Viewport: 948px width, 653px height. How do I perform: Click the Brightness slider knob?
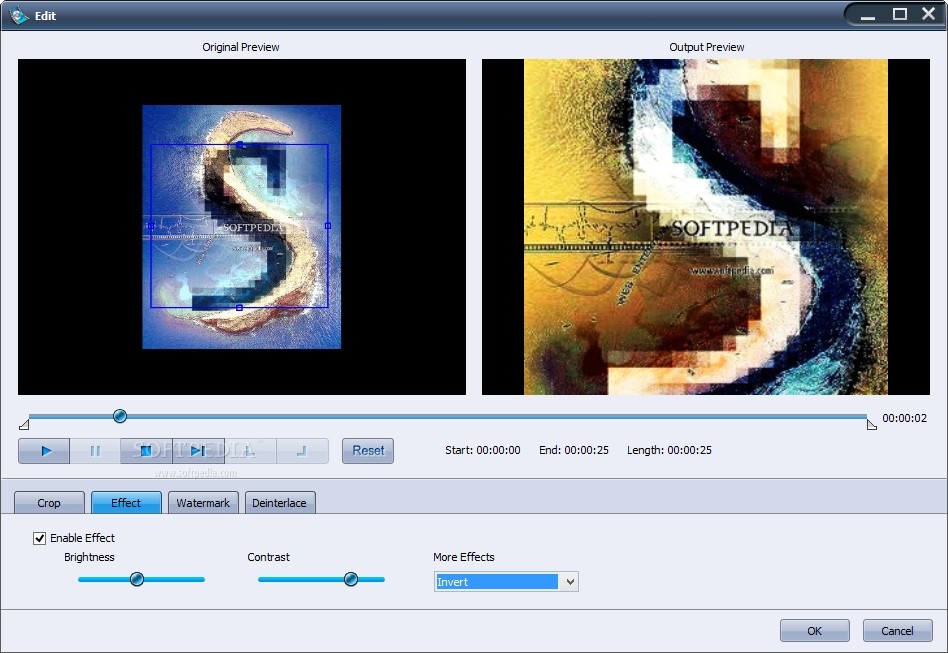pyautogui.click(x=137, y=579)
